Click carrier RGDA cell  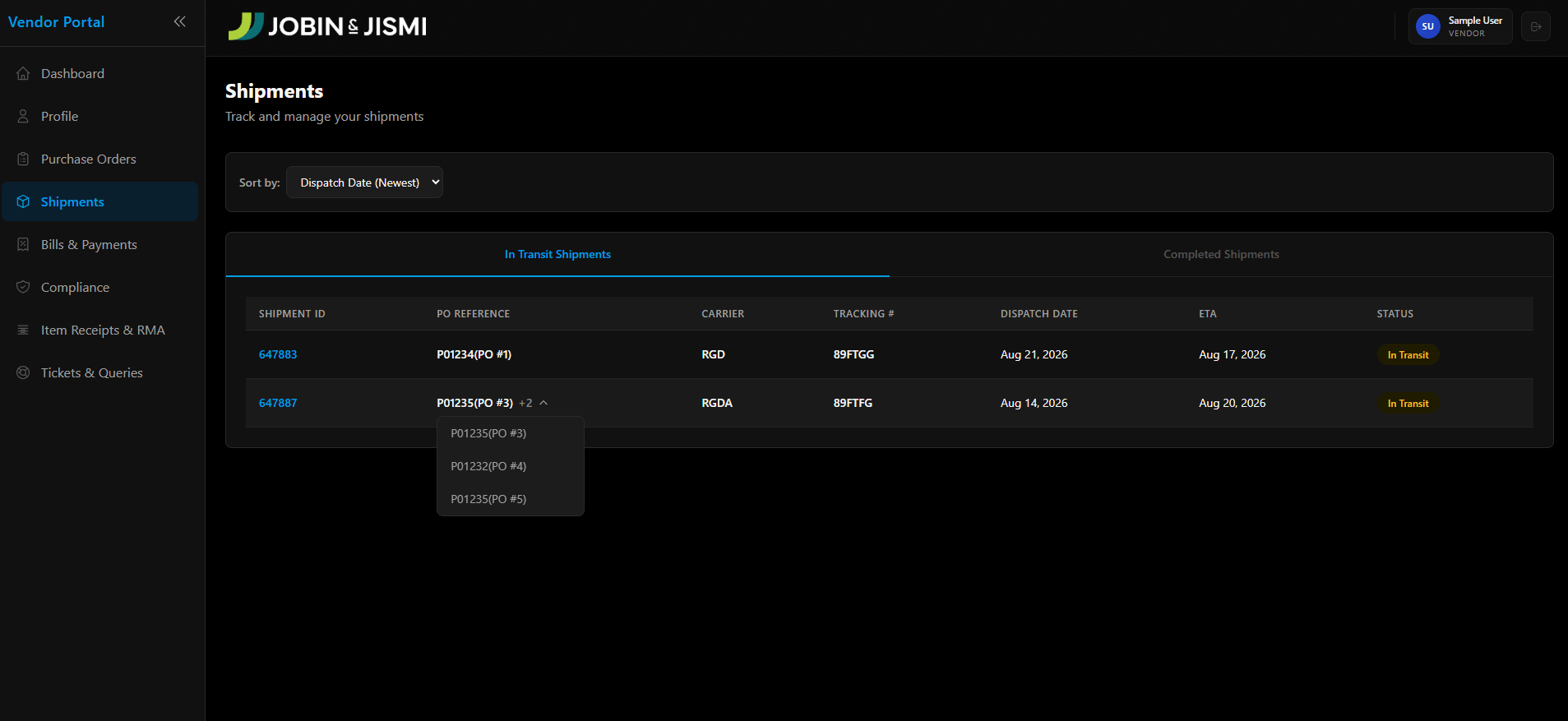tap(717, 403)
